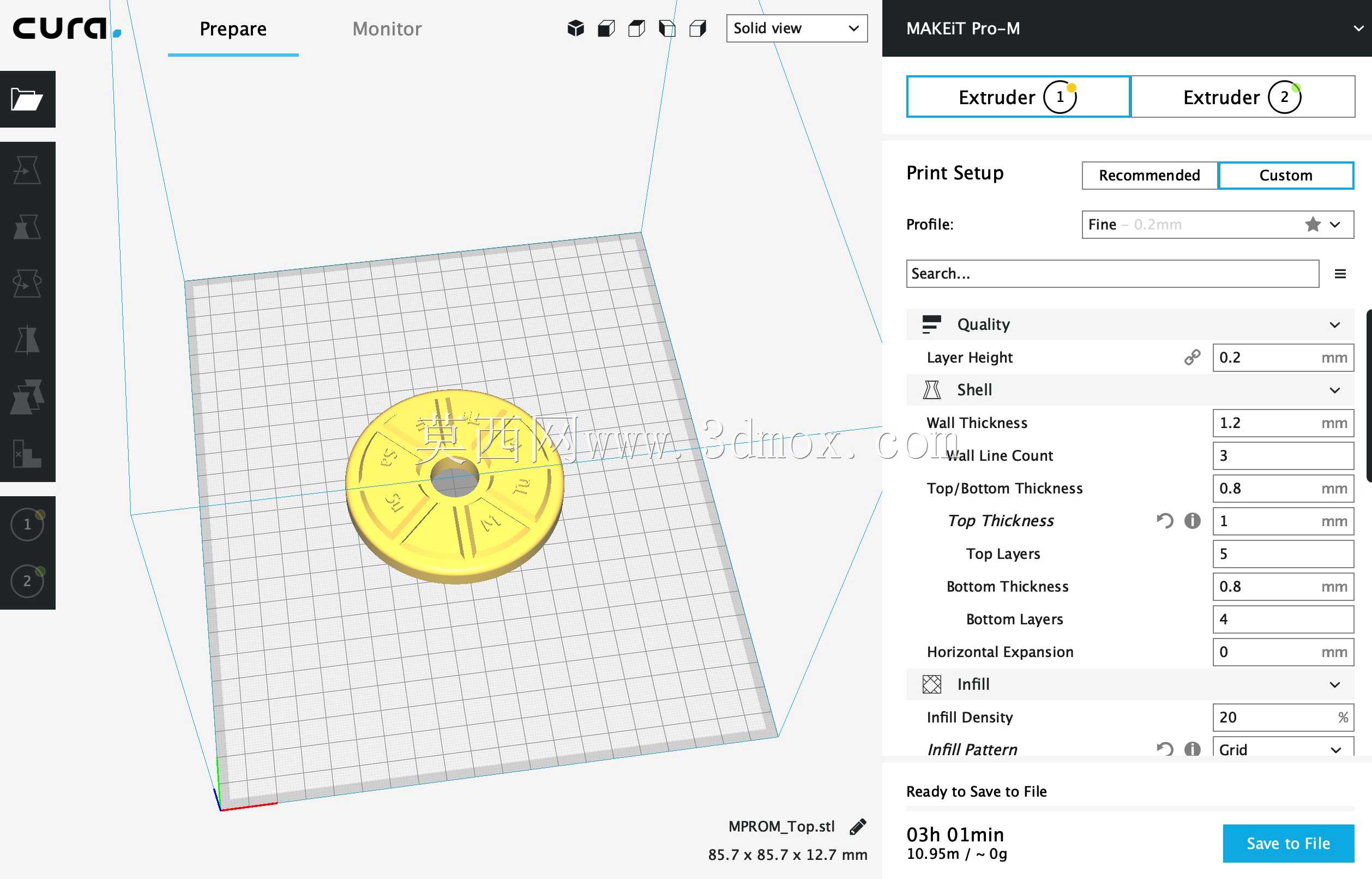Viewport: 1372px width, 879px height.
Task: Click the Quality category icon
Action: pyautogui.click(x=931, y=324)
